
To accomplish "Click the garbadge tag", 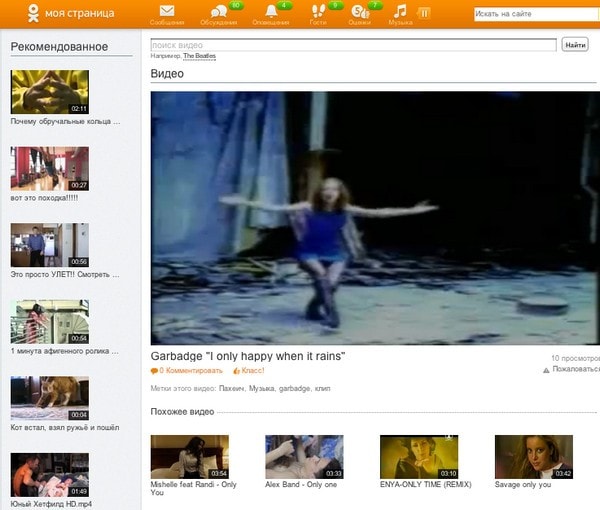I will point(294,388).
